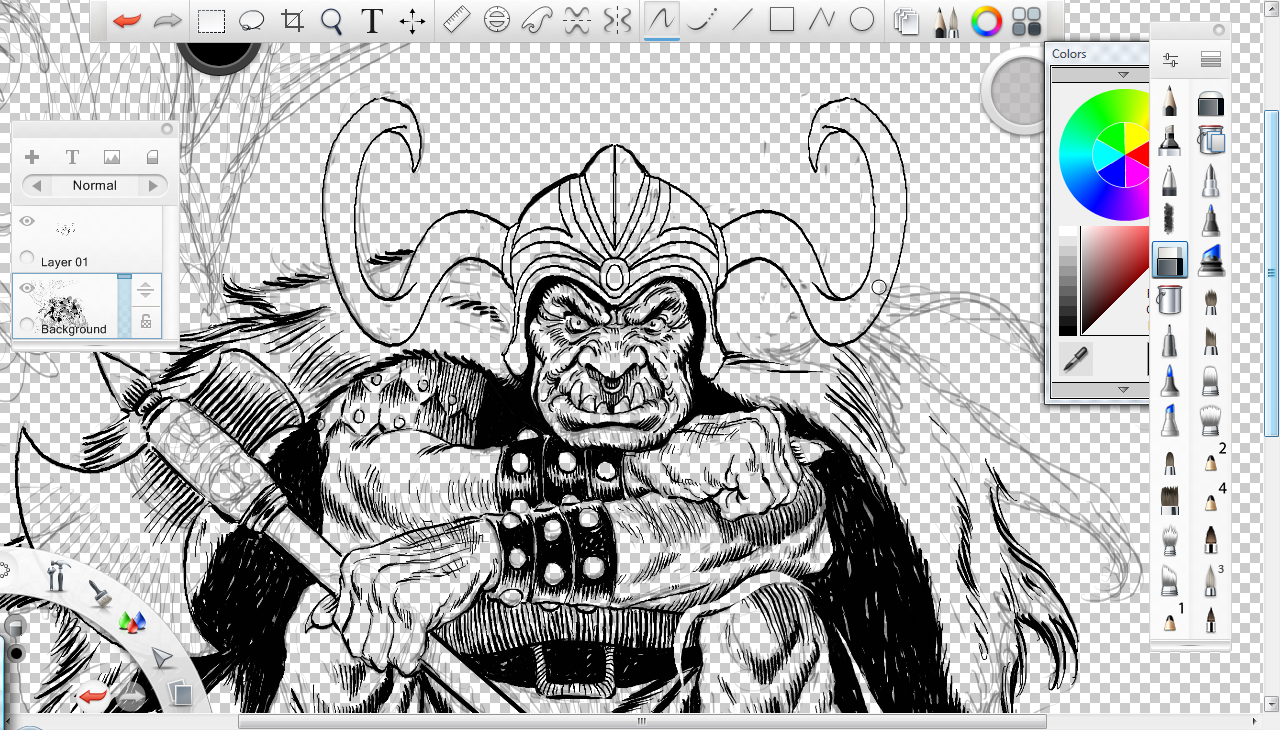Select the paint bucket with layers brush
The height and width of the screenshot is (730, 1280).
(1210, 141)
